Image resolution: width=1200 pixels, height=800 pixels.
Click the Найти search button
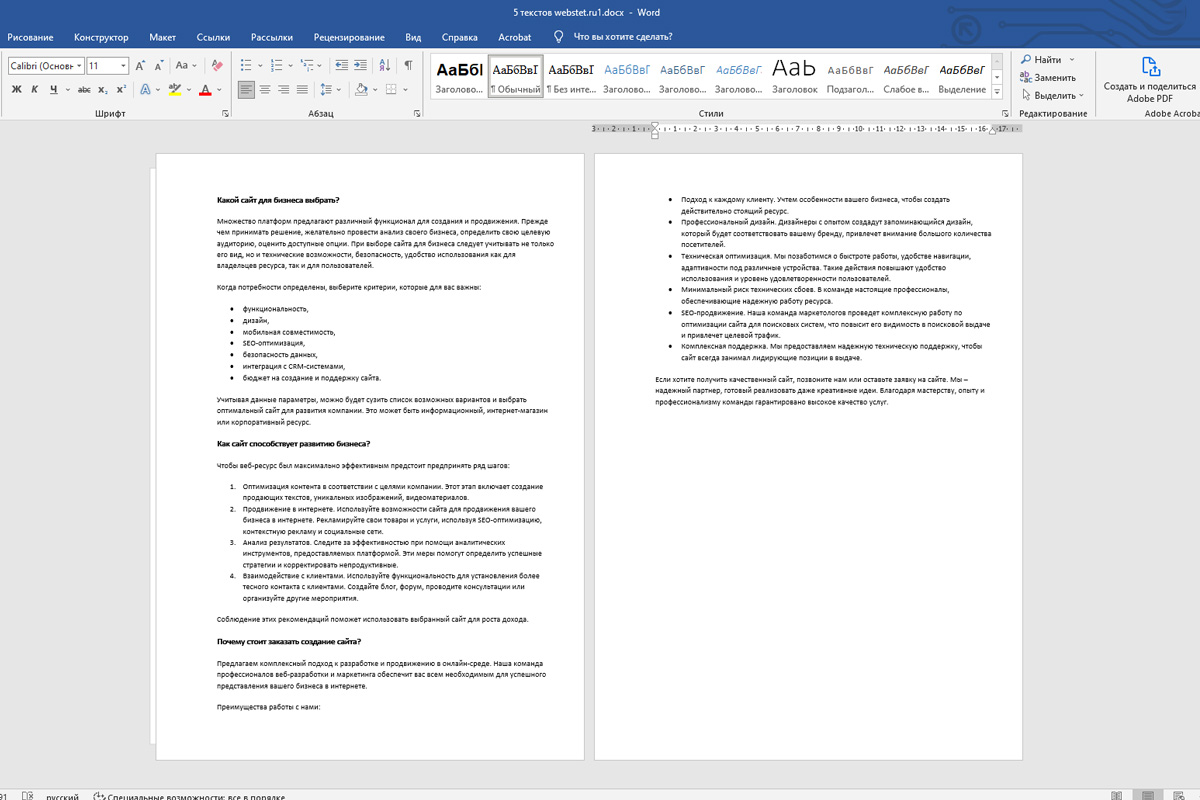tap(1045, 59)
